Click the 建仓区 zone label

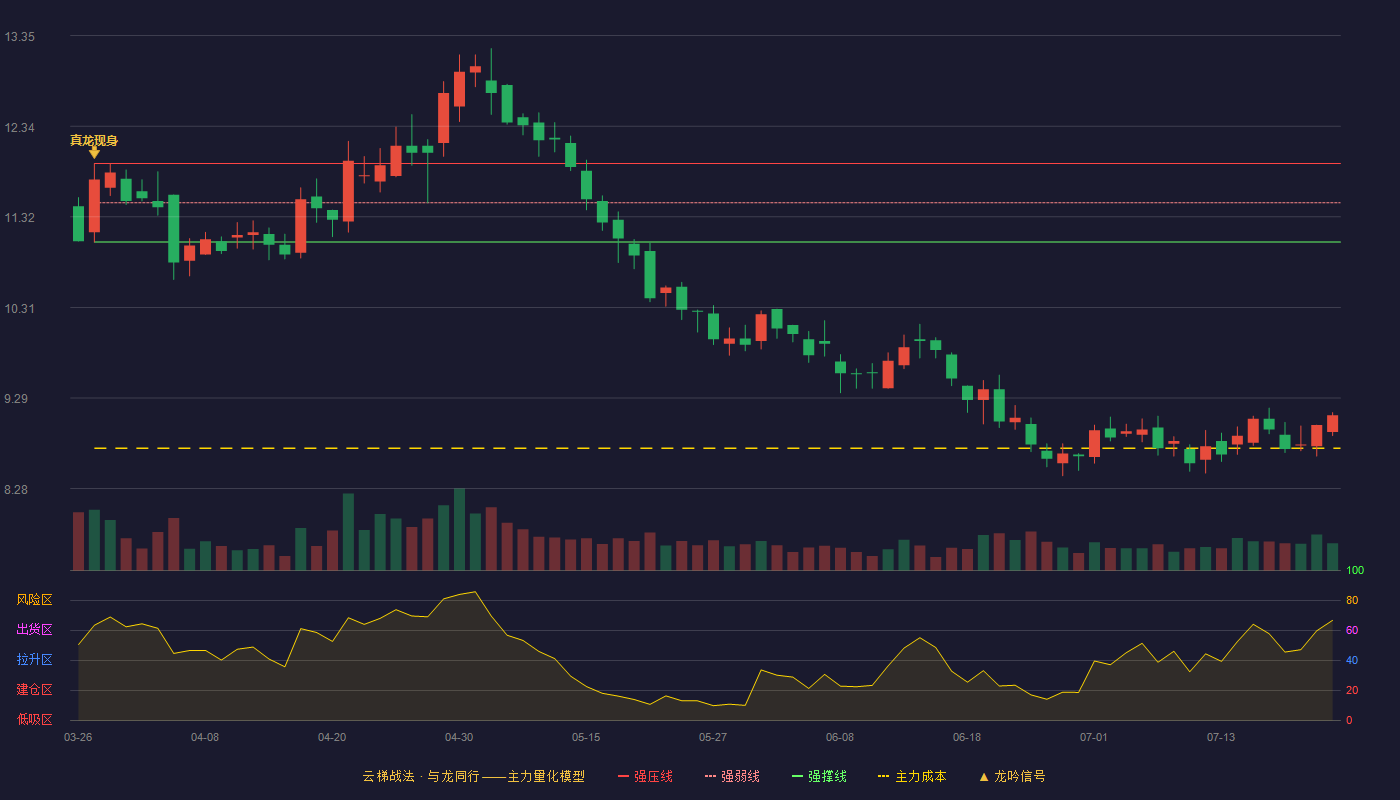point(34,690)
